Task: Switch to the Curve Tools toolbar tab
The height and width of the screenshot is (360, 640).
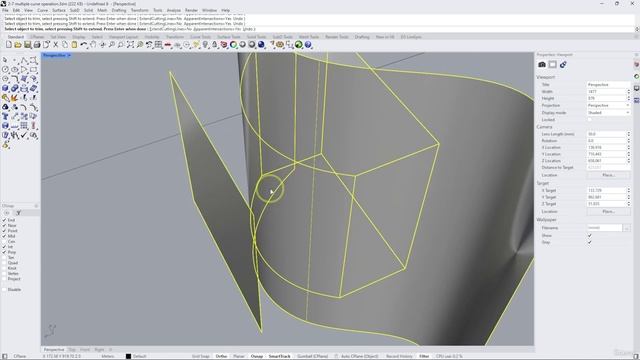Action: point(200,37)
